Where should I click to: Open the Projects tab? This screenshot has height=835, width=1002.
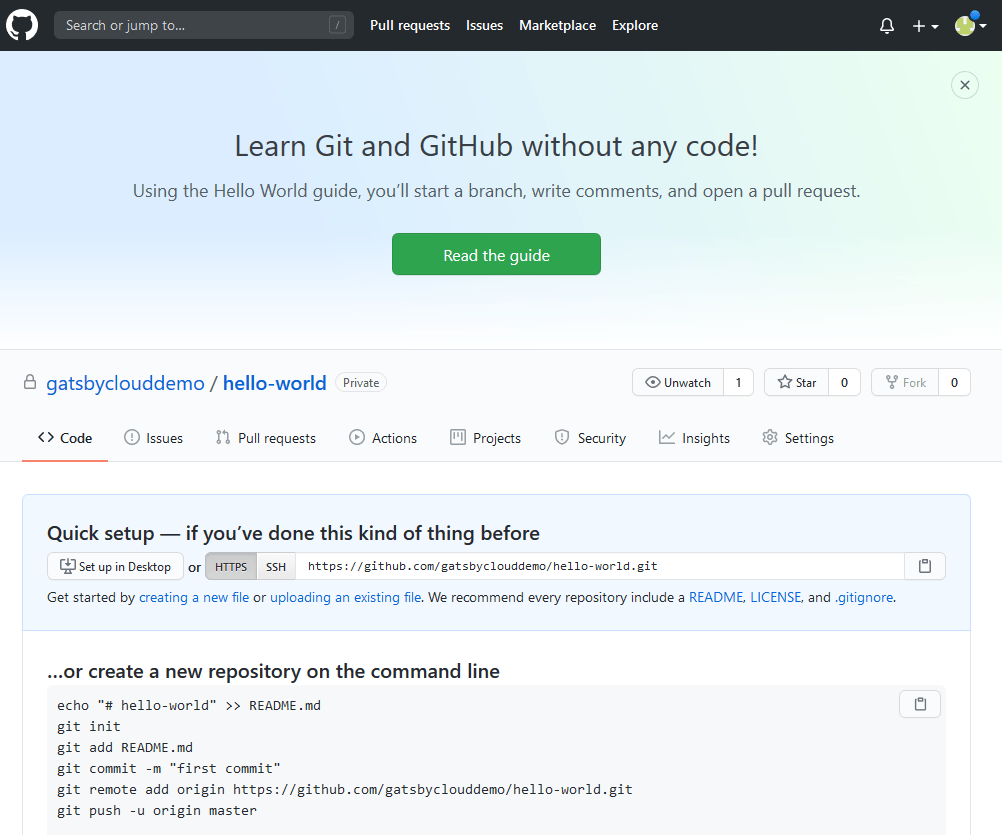pos(486,438)
